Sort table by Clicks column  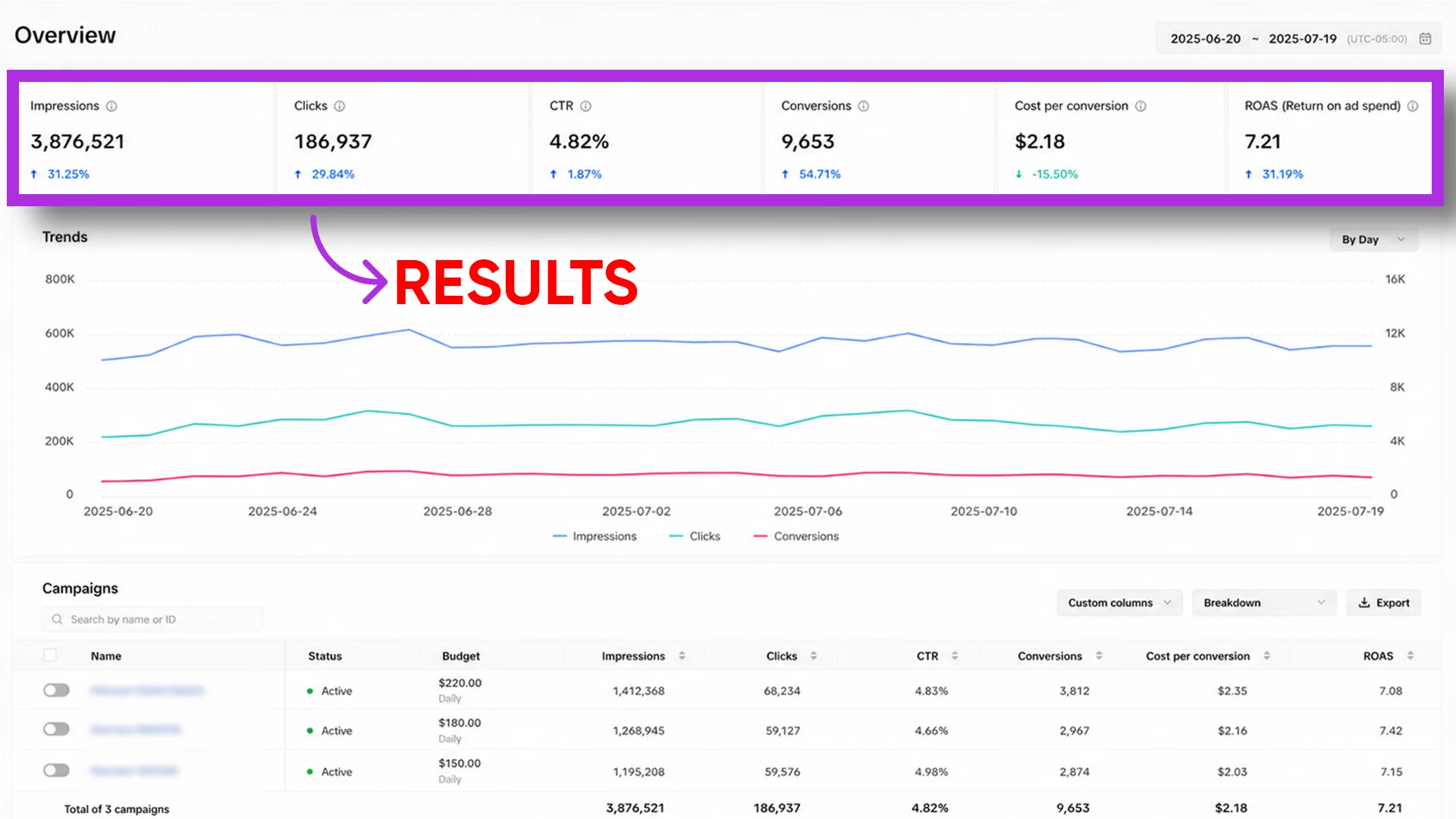[813, 656]
